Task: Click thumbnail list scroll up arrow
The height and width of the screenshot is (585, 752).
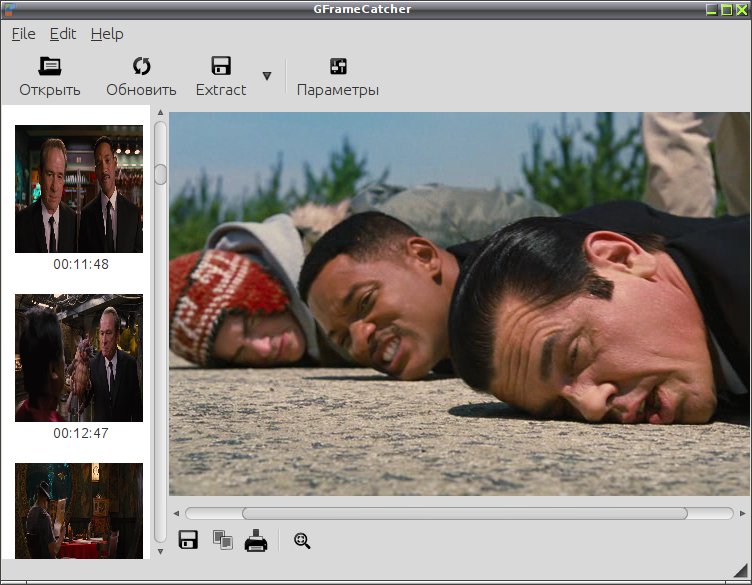Action: coord(161,112)
